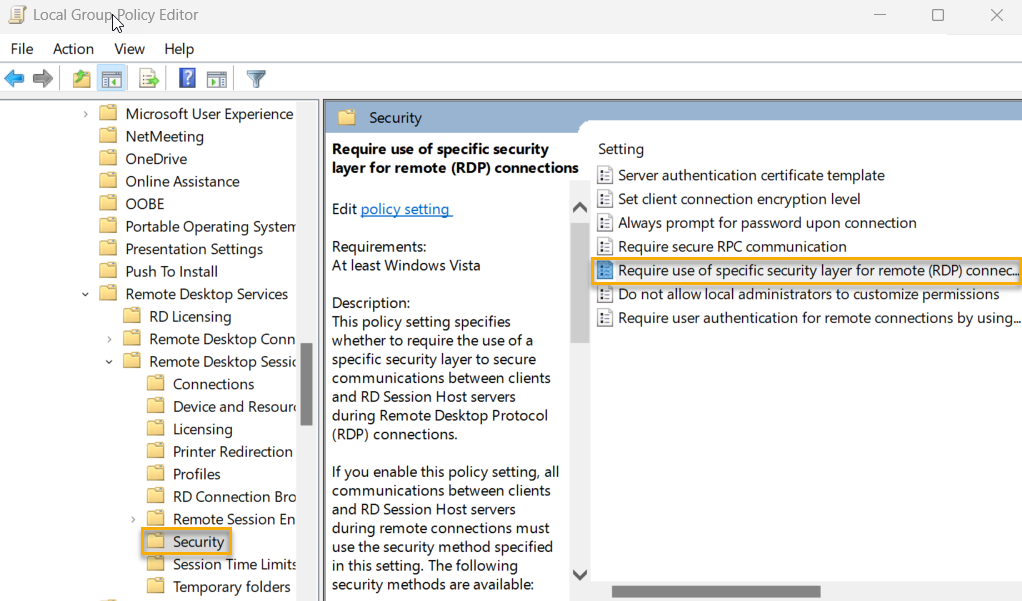Open the Action menu
Viewport: 1022px width, 601px height.
pos(73,48)
